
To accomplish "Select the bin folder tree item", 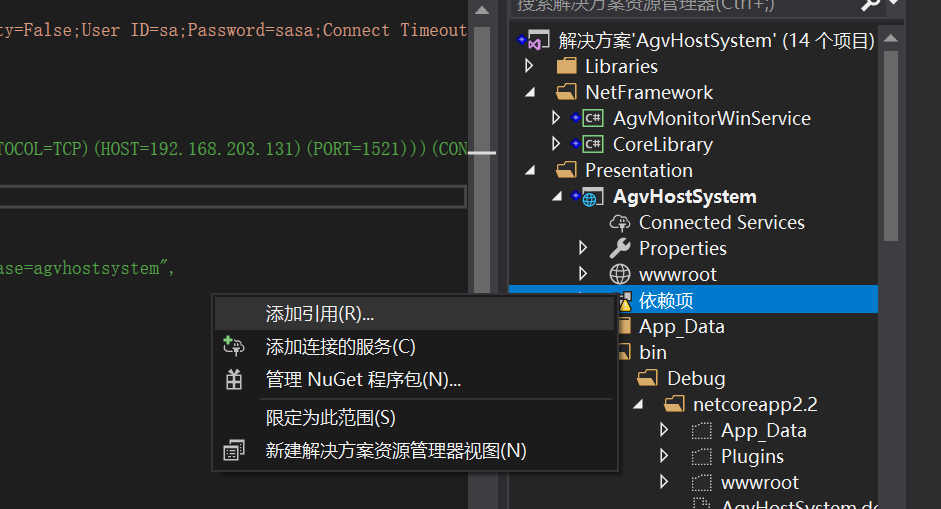I will point(653,352).
